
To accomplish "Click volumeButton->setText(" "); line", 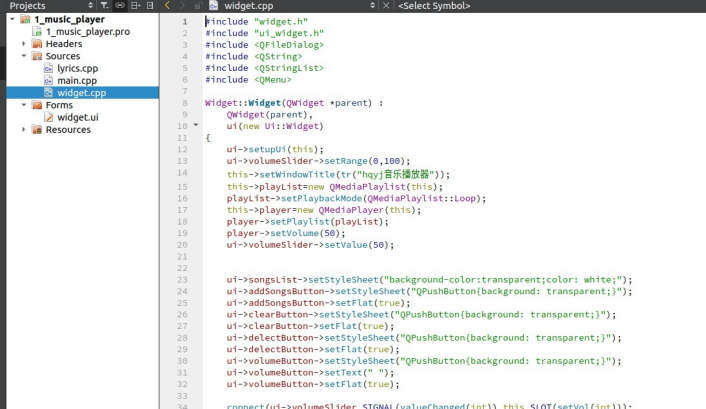I will point(310,373).
